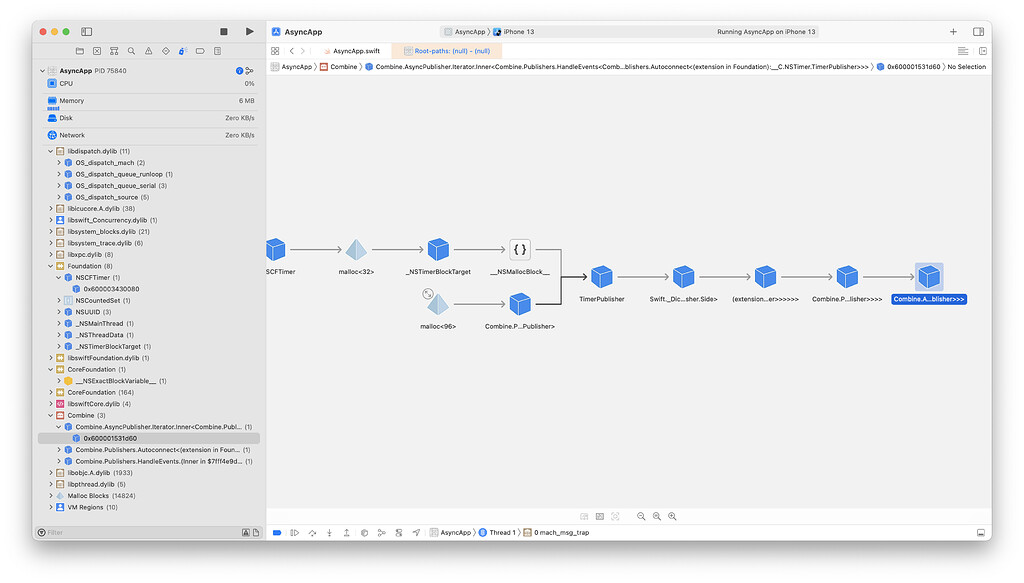Open the Search navigator
Viewport: 1024px width, 583px height.
tap(131, 50)
